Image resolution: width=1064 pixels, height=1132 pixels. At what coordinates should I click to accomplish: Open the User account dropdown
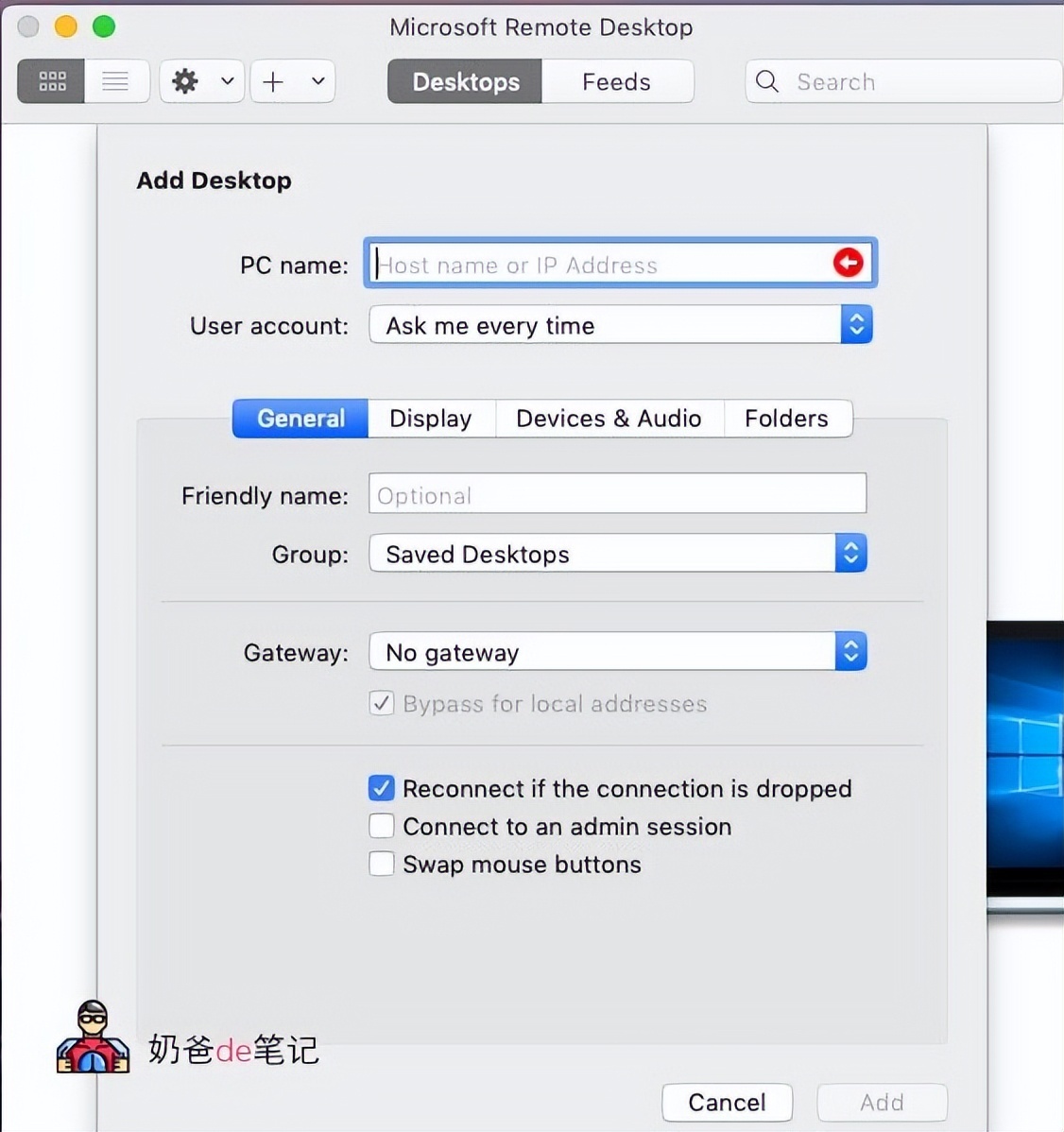click(x=620, y=325)
